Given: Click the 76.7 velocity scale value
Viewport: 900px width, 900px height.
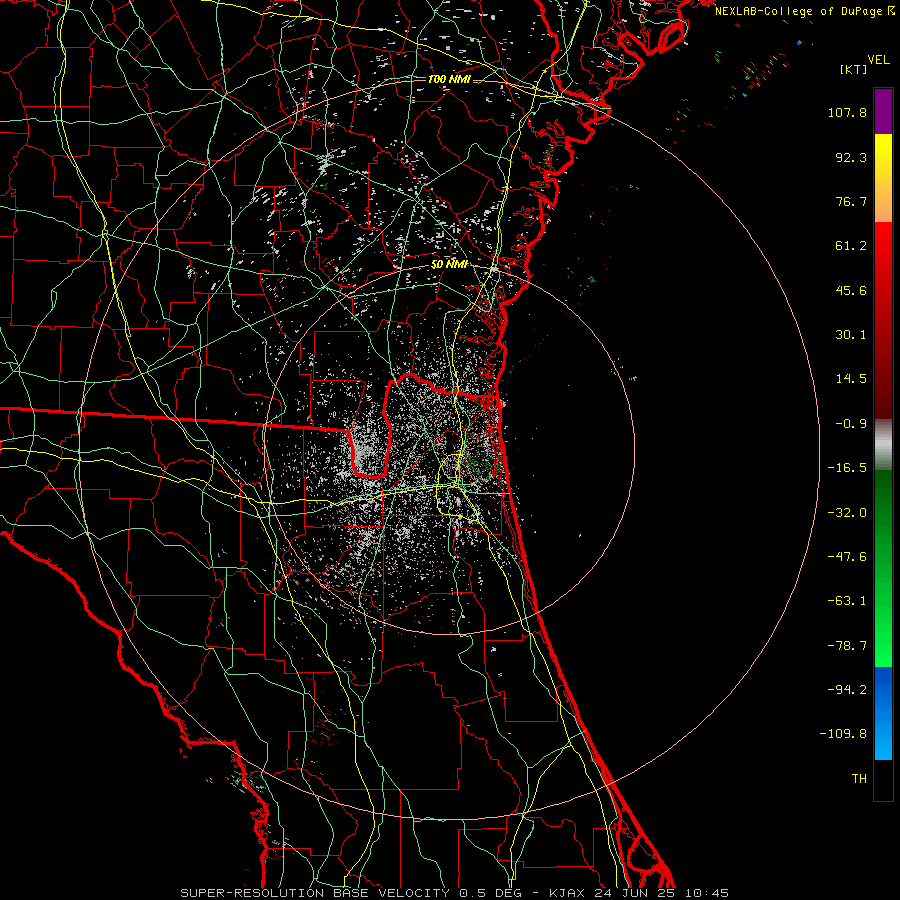Looking at the screenshot, I should (851, 201).
